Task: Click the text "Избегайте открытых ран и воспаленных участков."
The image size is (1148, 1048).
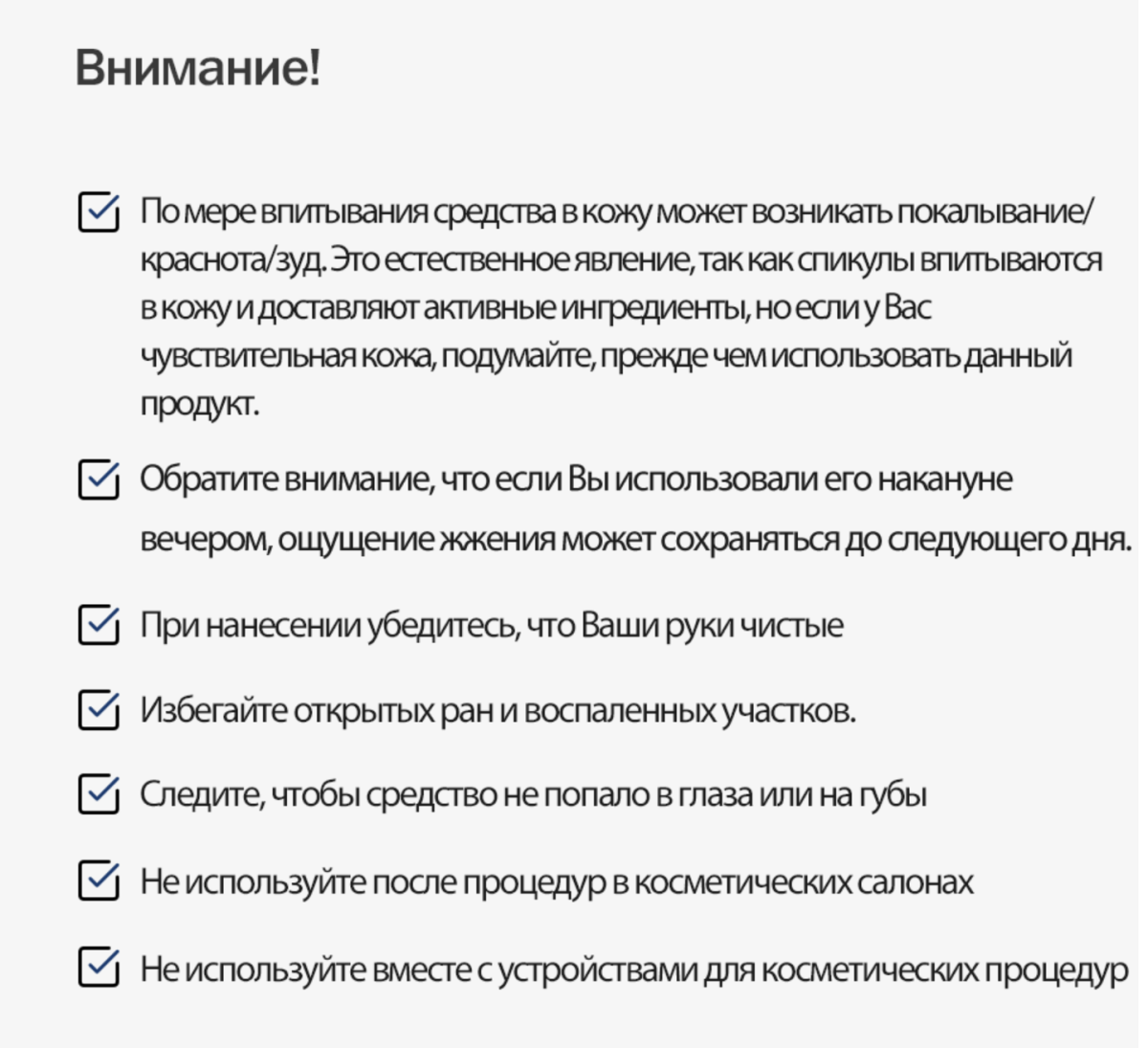Action: [497, 710]
